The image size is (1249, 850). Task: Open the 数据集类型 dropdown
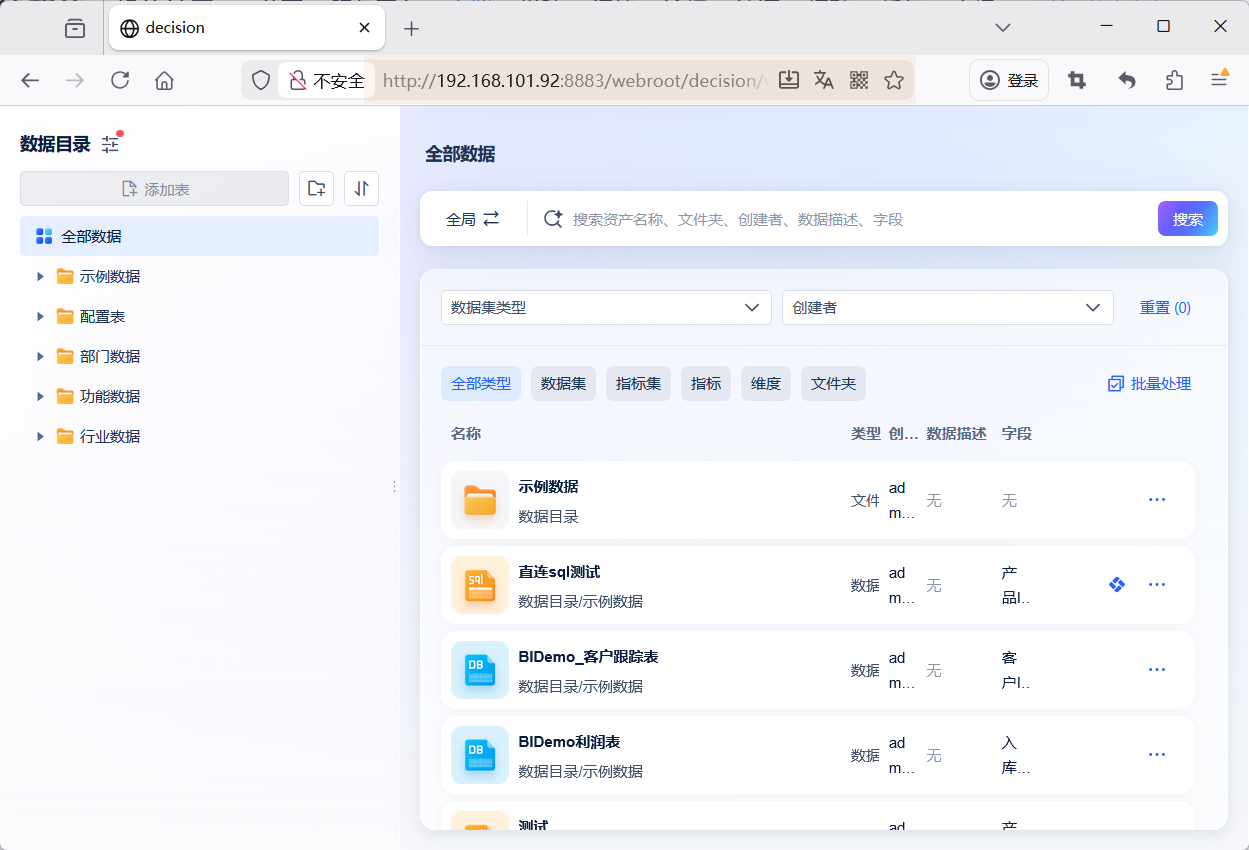pyautogui.click(x=606, y=307)
